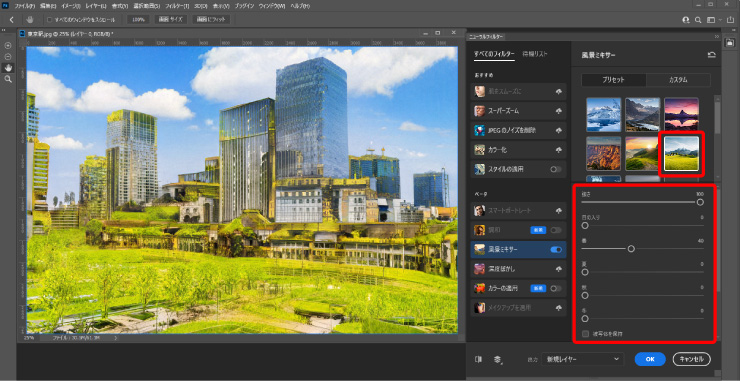This screenshot has height=381, width=740.
Task: Toggle the before/after preview icon at panel bottom
Action: click(479, 359)
